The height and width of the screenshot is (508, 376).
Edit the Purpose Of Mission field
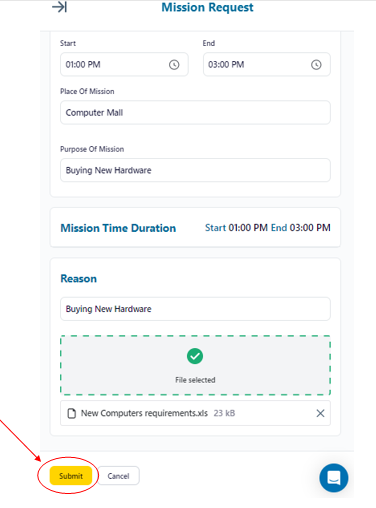[x=195, y=170]
